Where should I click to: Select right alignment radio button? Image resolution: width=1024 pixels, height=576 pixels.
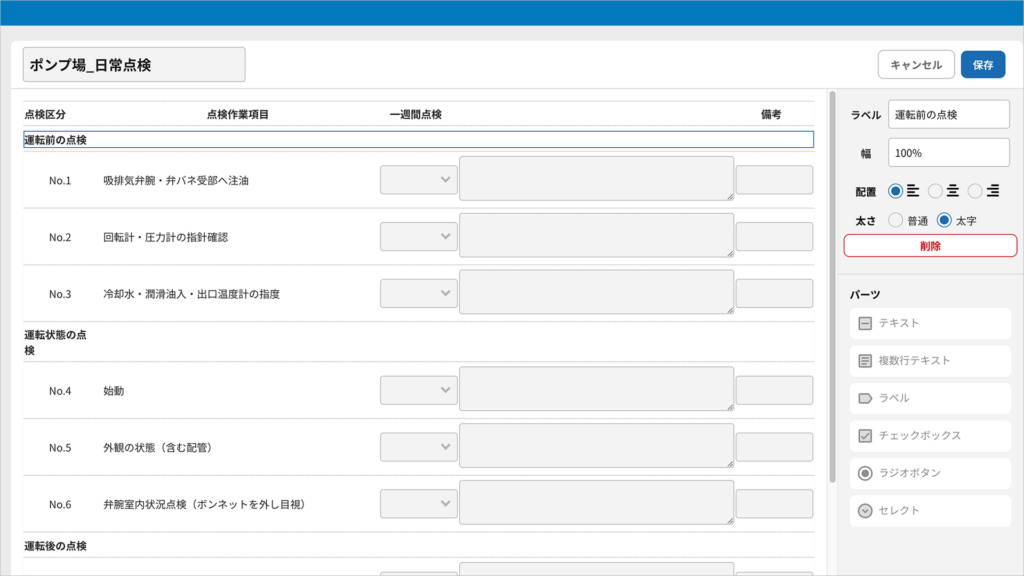click(x=975, y=191)
